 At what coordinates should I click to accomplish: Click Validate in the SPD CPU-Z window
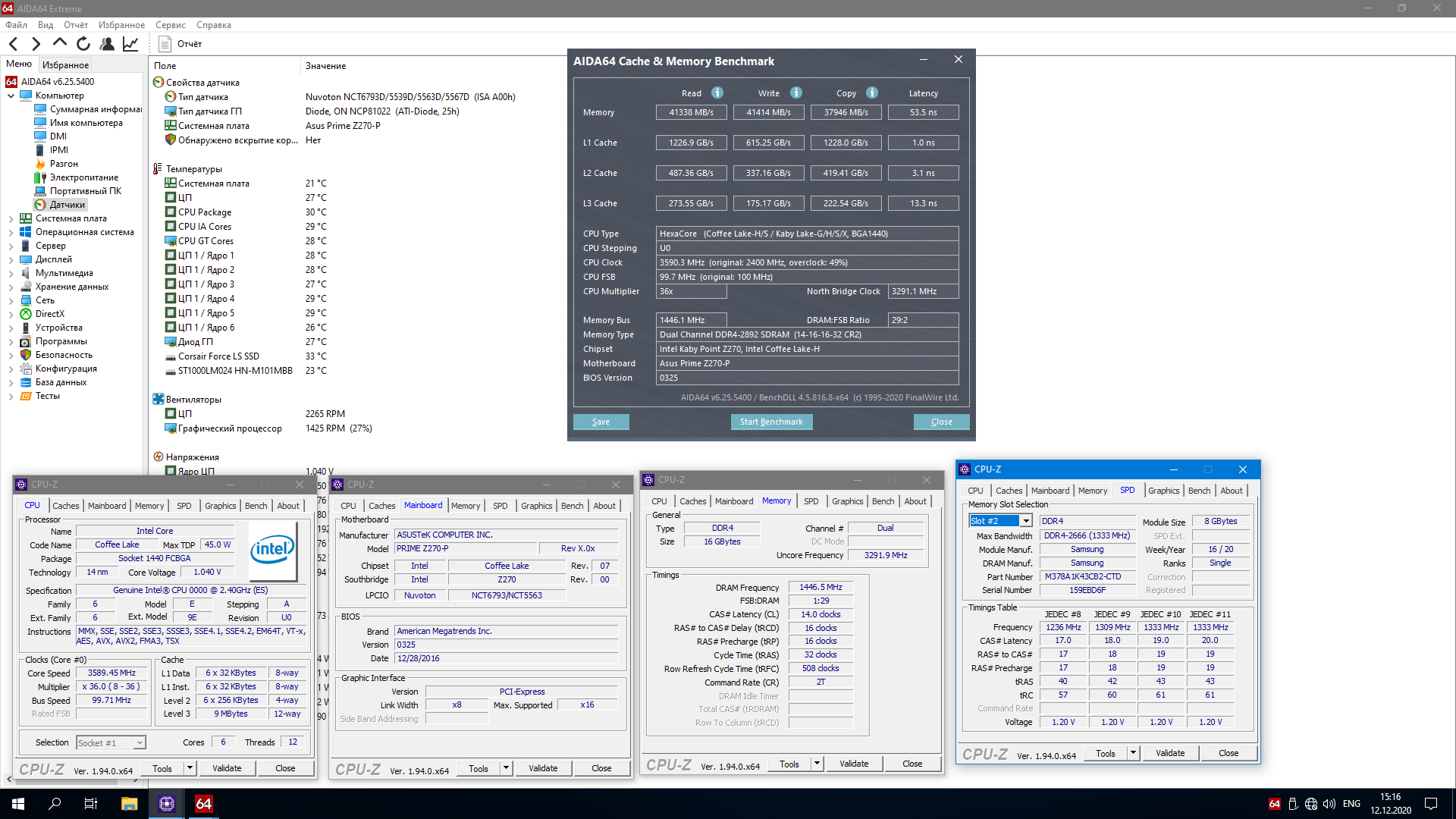(x=1170, y=753)
